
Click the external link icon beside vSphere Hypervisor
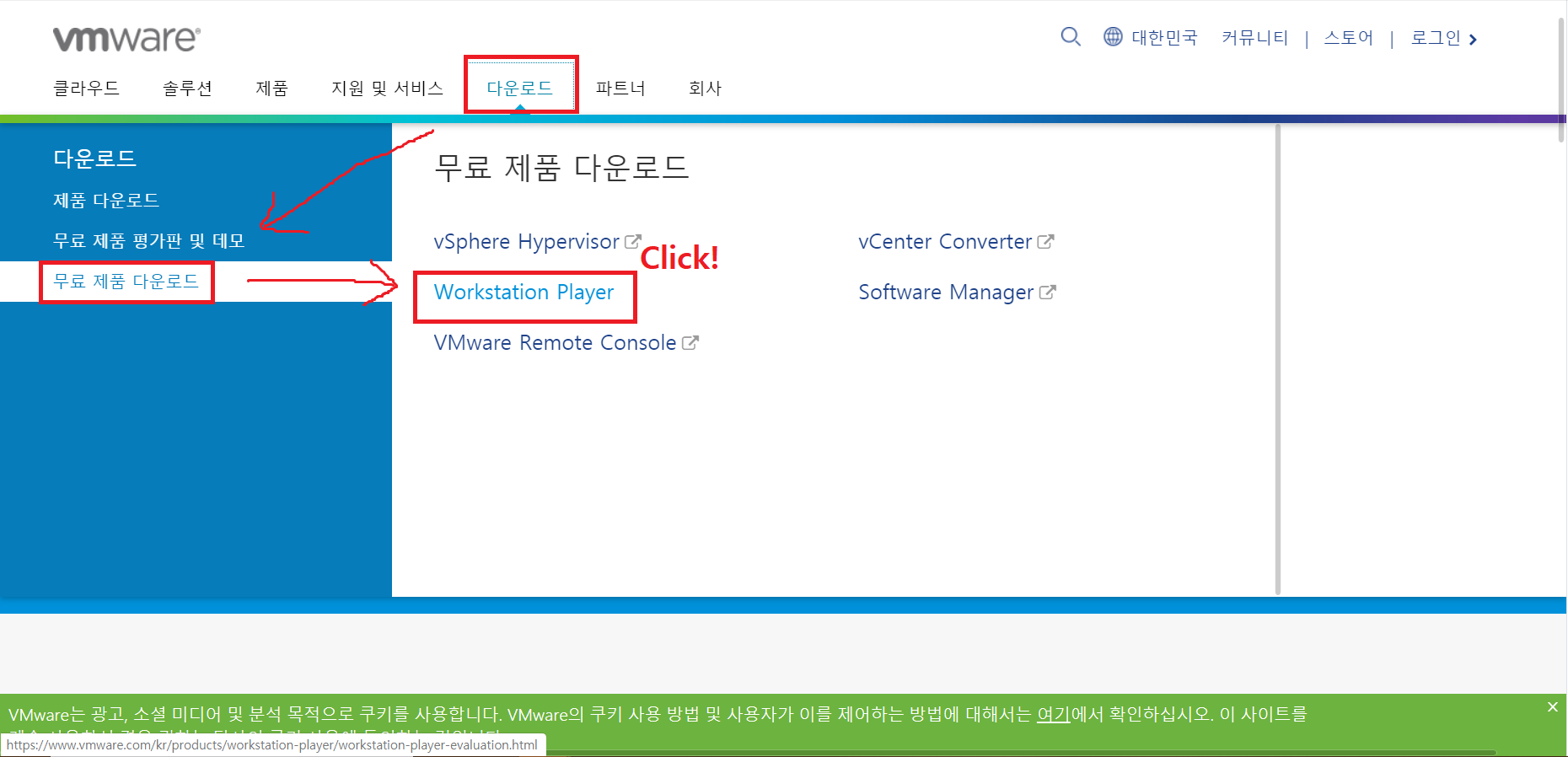coord(632,242)
